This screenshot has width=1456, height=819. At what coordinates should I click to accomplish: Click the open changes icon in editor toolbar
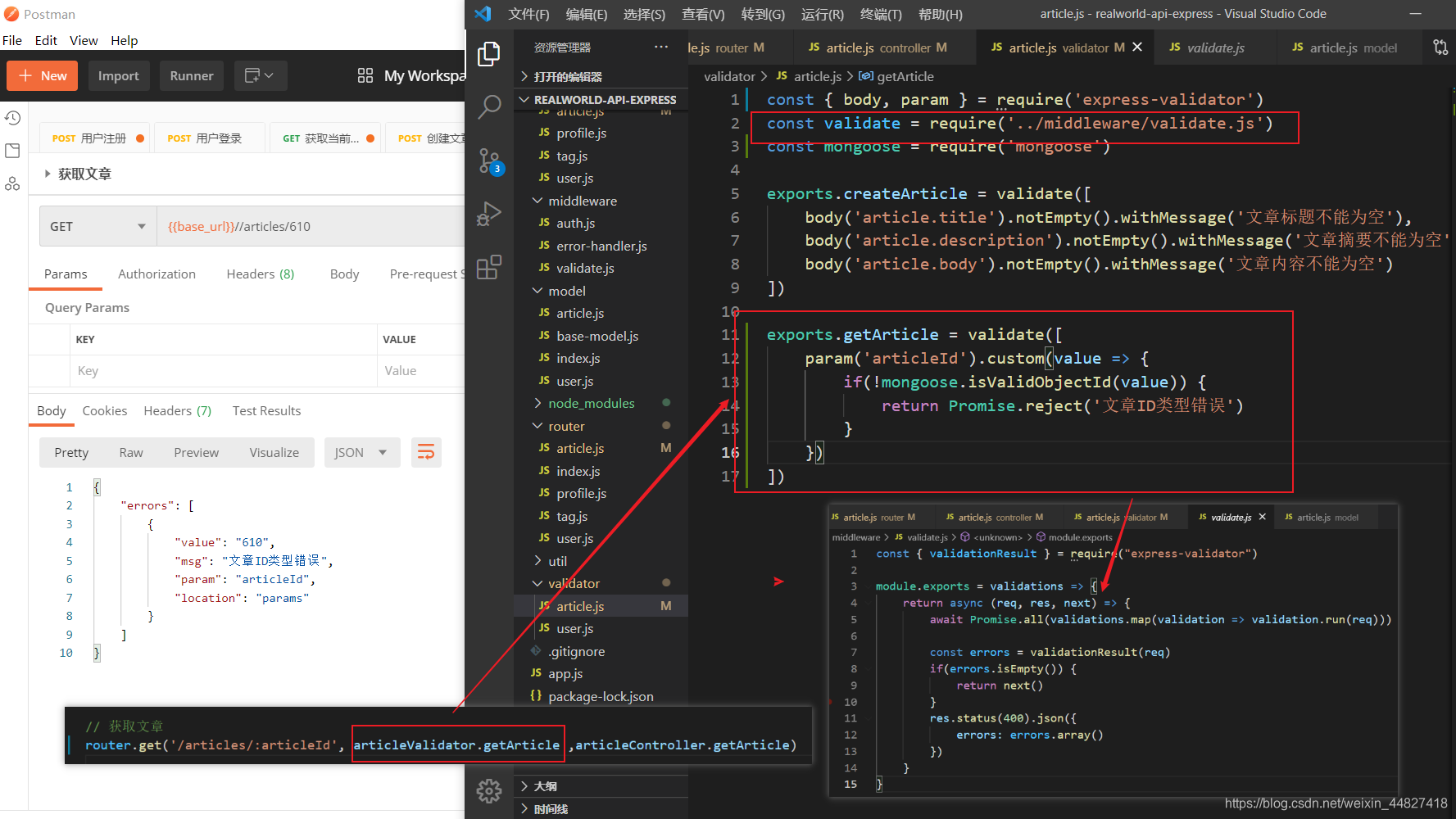[1440, 48]
